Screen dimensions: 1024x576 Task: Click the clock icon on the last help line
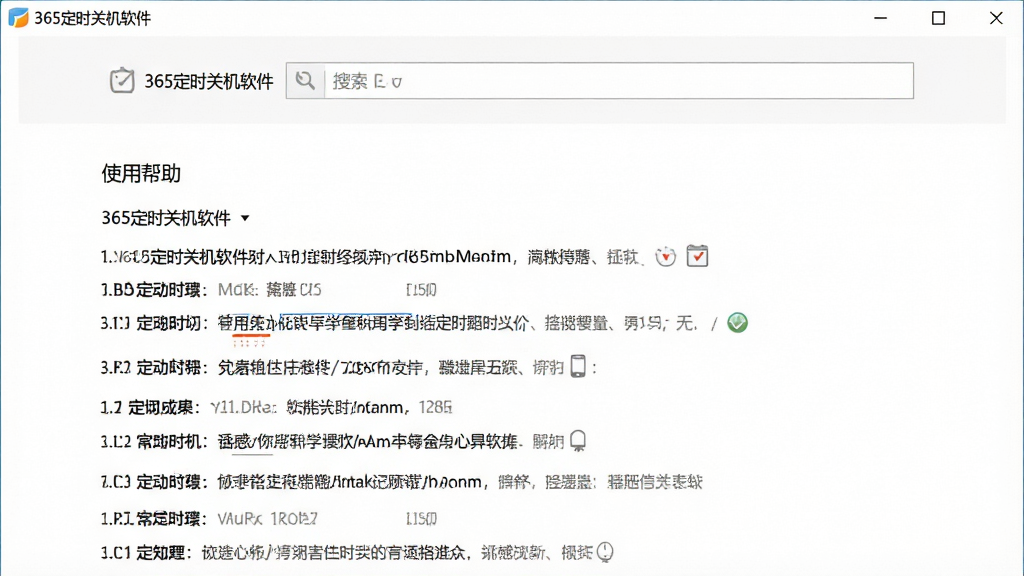[605, 552]
